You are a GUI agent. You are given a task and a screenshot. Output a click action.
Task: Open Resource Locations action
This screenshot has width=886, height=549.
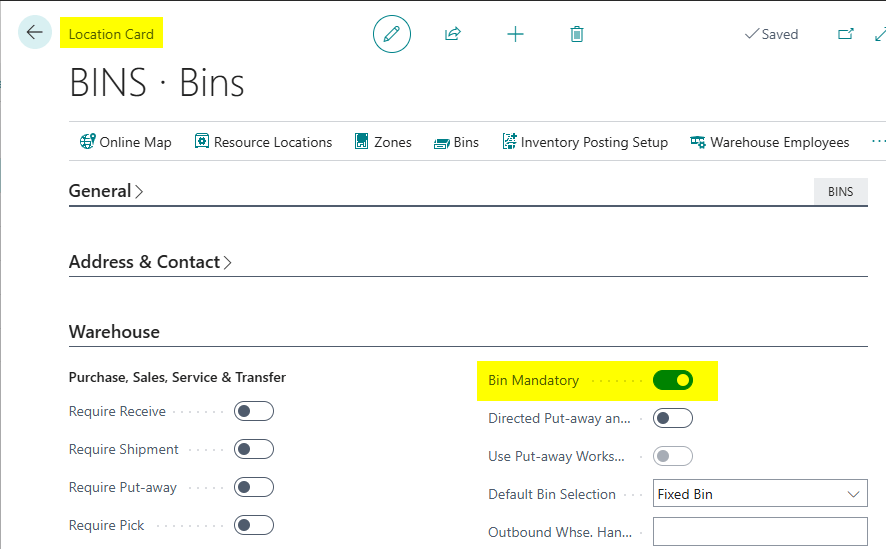[263, 142]
